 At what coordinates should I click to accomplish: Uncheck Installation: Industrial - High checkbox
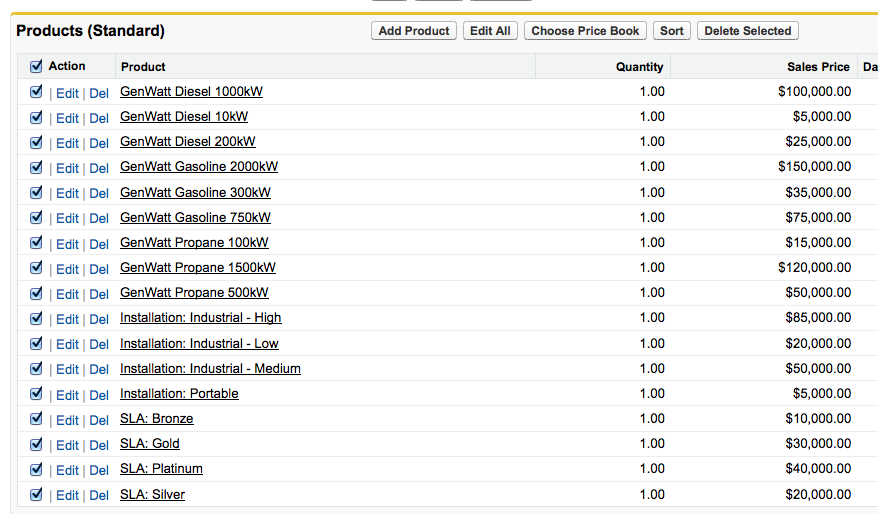[36, 318]
